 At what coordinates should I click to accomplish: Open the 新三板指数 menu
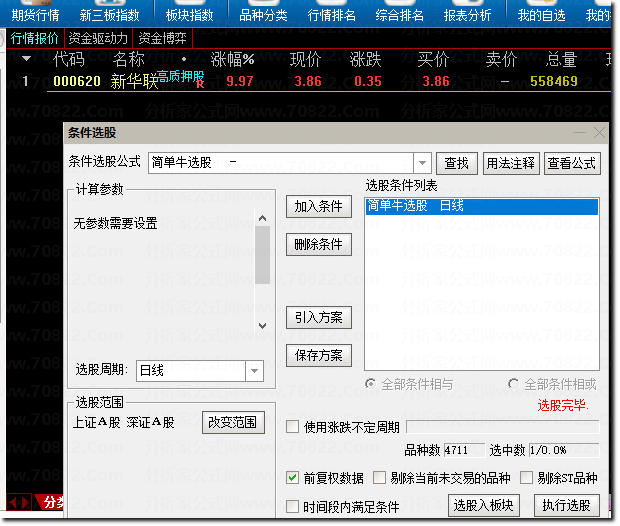click(110, 15)
